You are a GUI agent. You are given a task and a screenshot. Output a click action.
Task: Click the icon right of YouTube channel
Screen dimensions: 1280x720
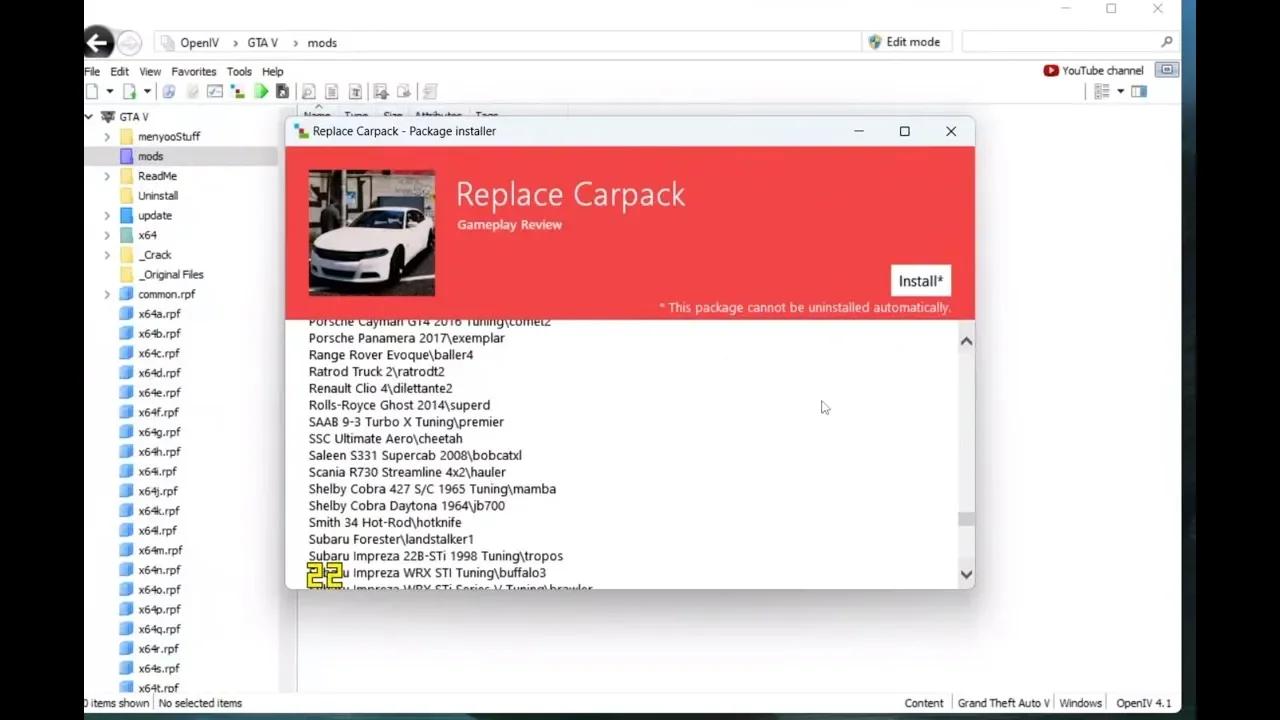(x=1166, y=70)
